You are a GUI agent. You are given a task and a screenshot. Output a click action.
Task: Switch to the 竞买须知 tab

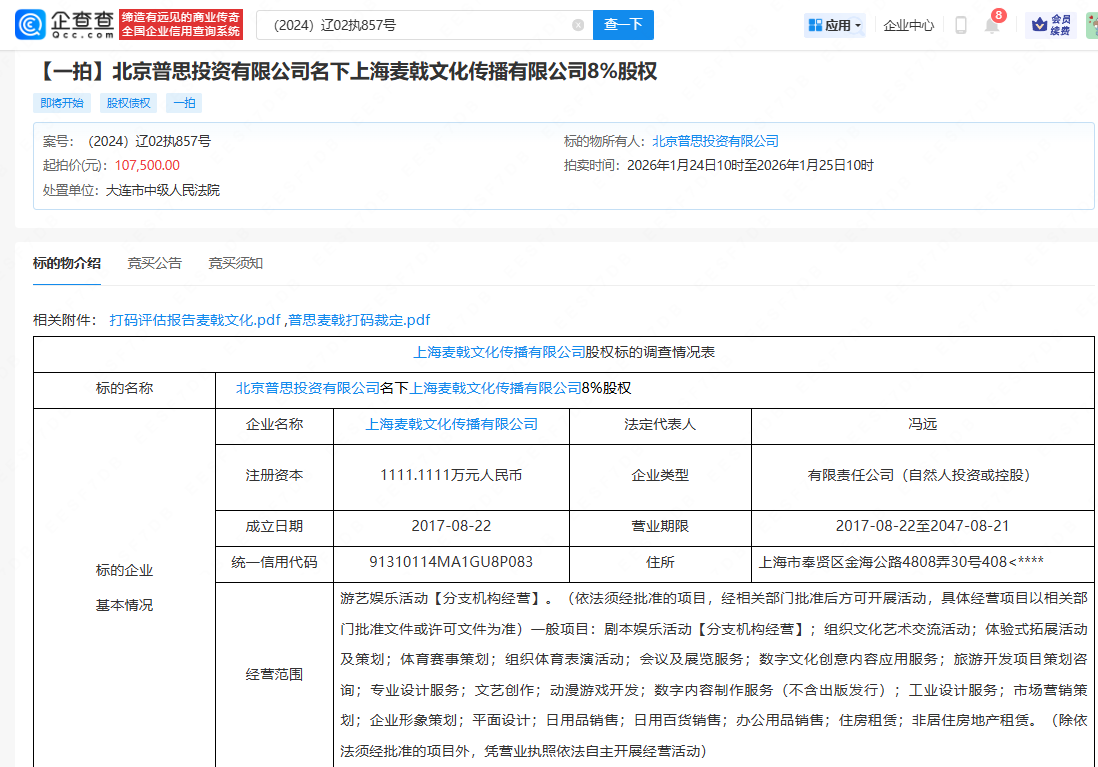(x=236, y=263)
